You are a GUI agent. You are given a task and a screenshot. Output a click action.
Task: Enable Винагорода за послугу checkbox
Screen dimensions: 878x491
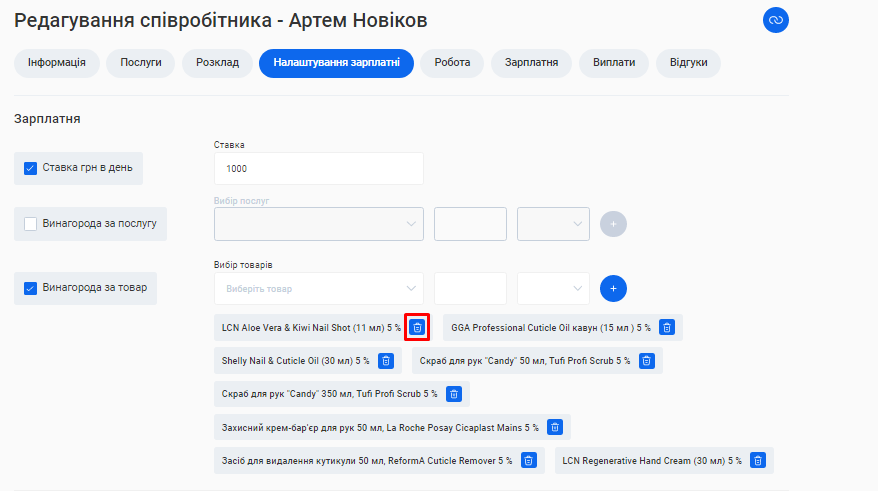pyautogui.click(x=30, y=224)
